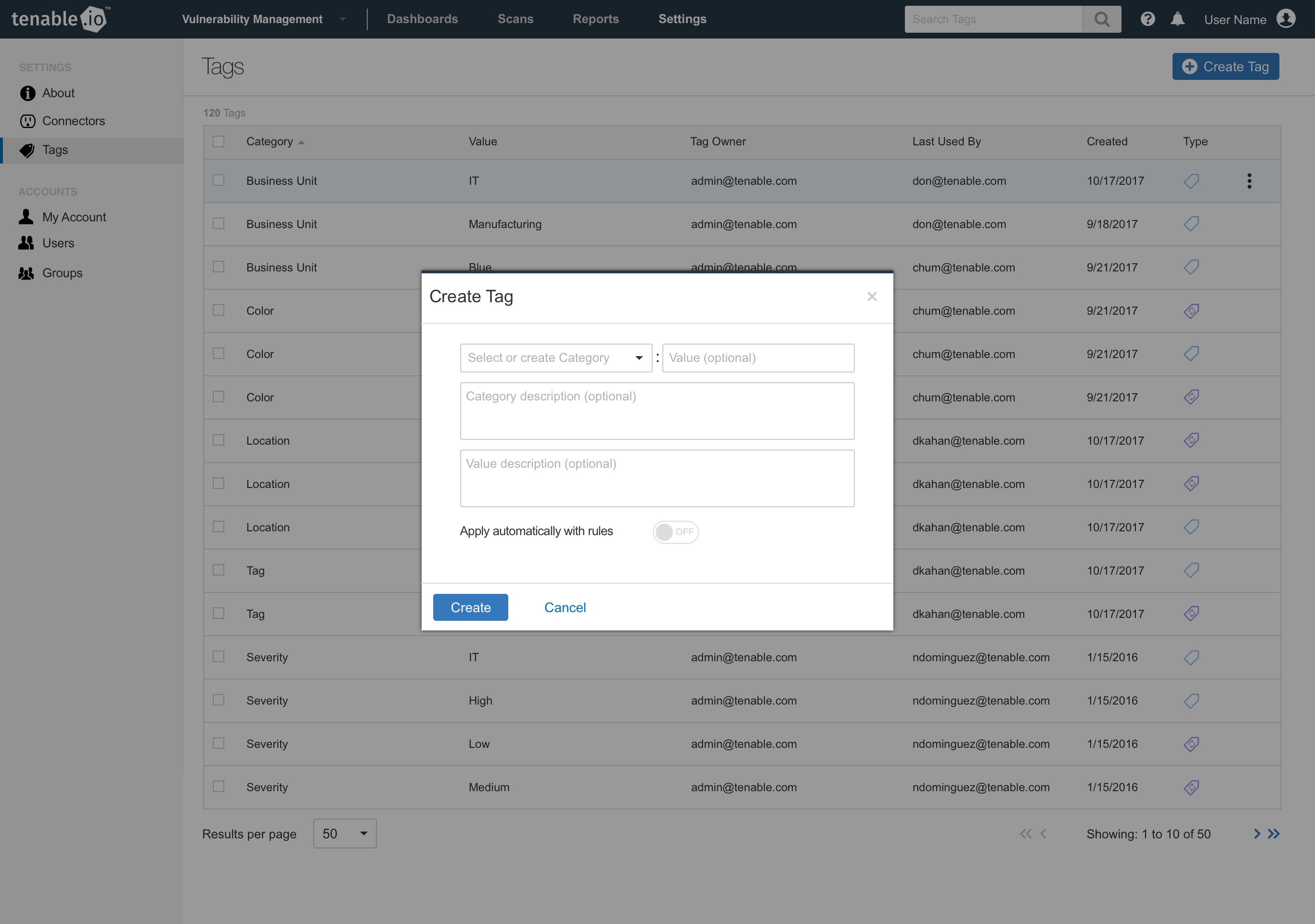
Task: Open the Results per page dropdown
Action: (345, 834)
